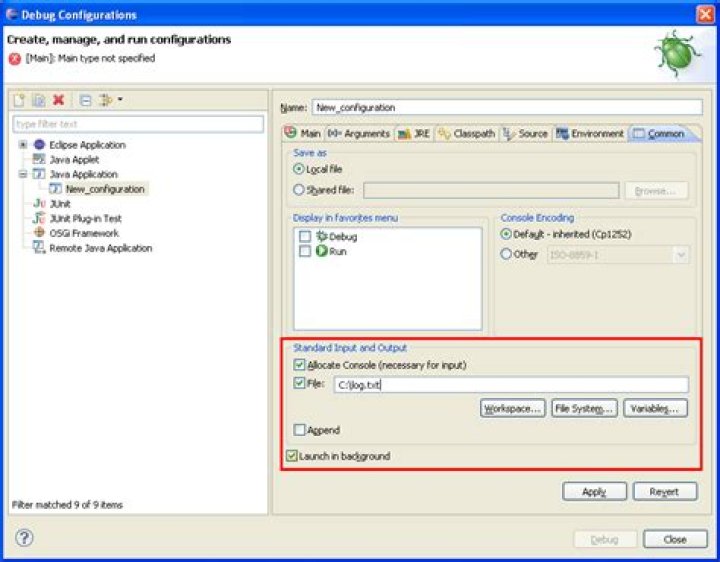This screenshot has width=720, height=562.
Task: Switch to the Source tab
Action: tap(526, 134)
